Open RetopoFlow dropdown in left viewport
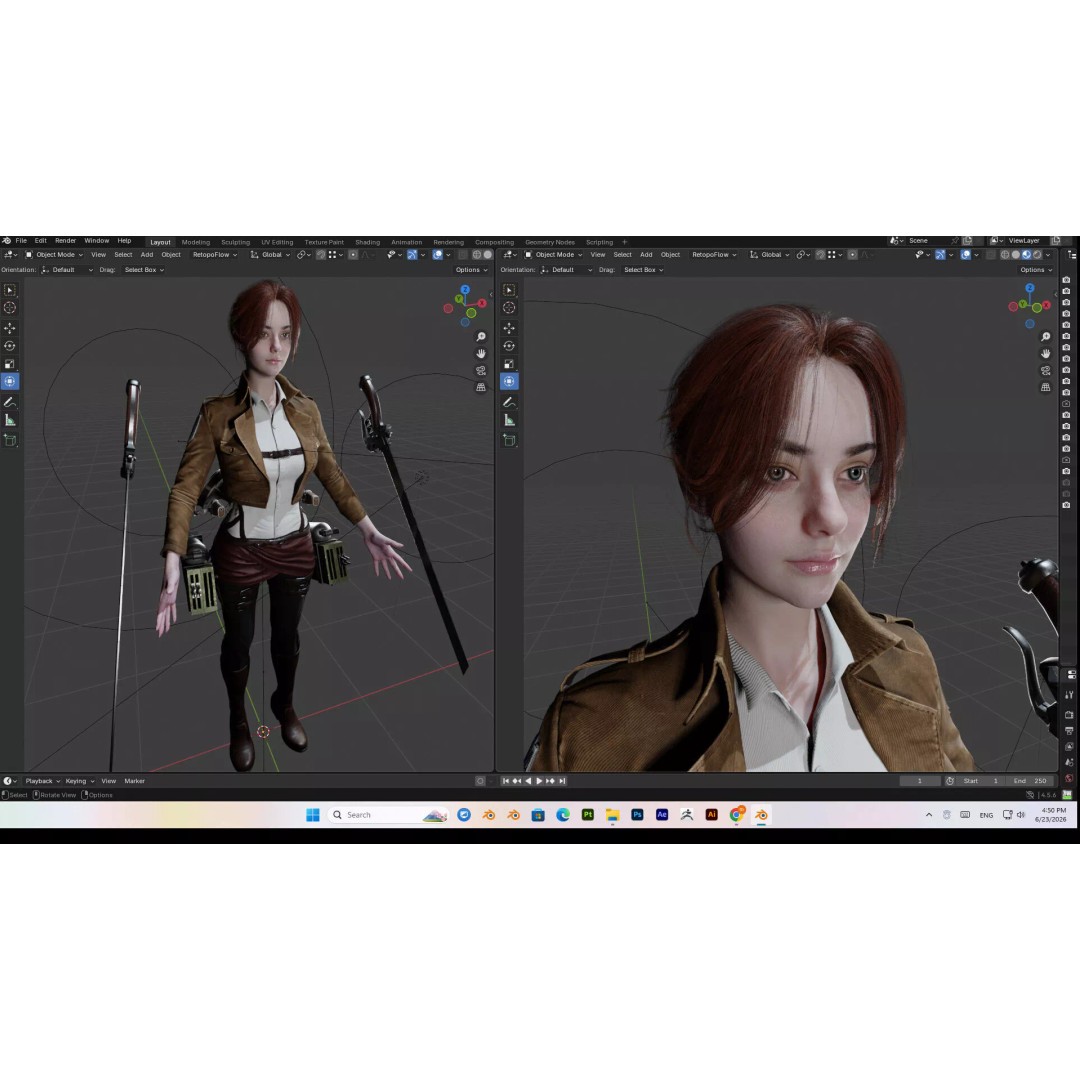This screenshot has width=1080, height=1080. click(215, 255)
